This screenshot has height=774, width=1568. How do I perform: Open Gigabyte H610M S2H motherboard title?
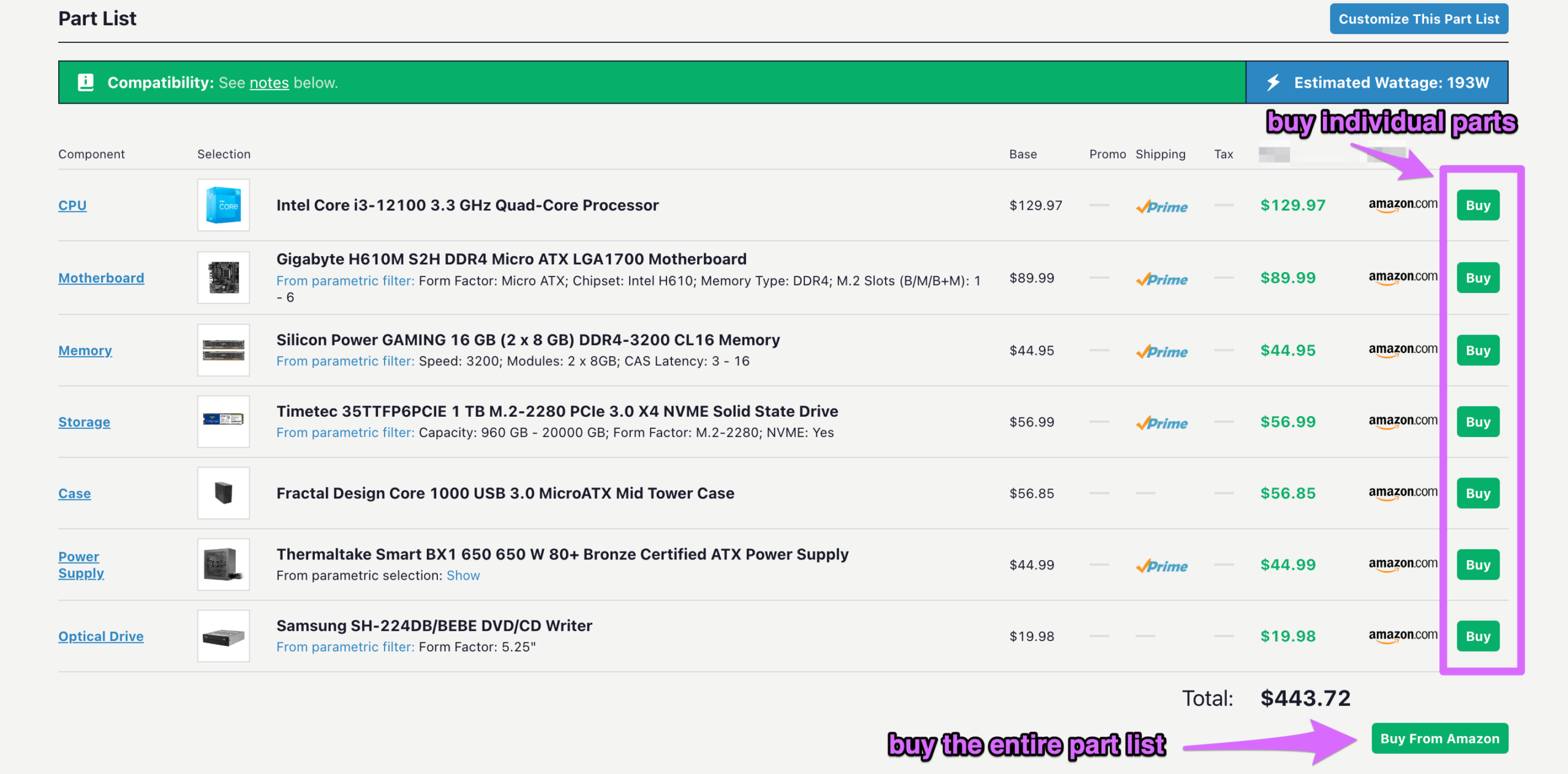(x=511, y=259)
